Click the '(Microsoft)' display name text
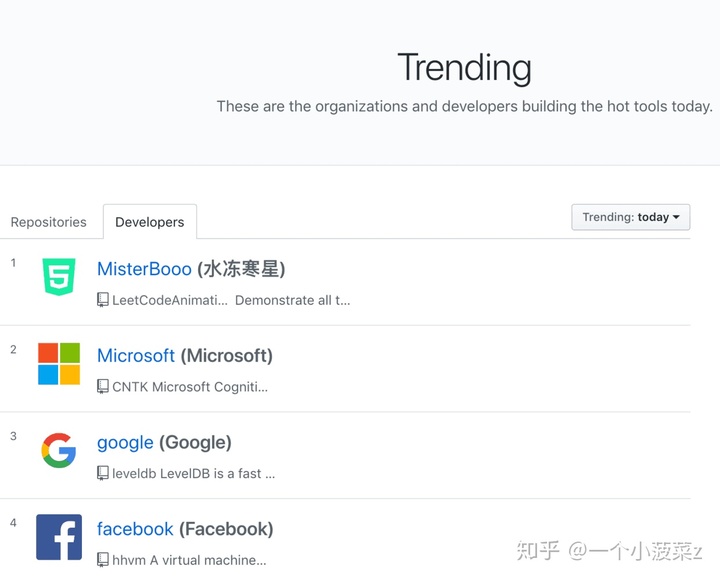The width and height of the screenshot is (720, 580). click(226, 356)
